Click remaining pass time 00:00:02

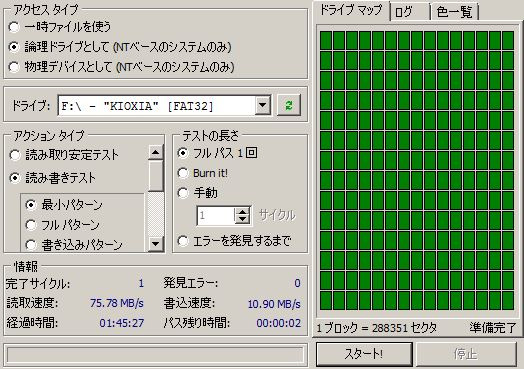point(279,323)
